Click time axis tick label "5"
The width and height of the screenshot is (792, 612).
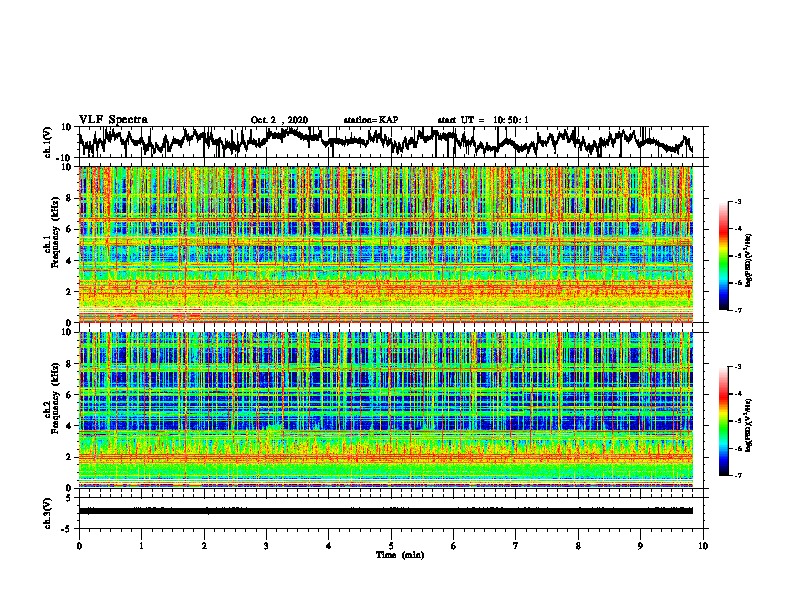click(391, 546)
